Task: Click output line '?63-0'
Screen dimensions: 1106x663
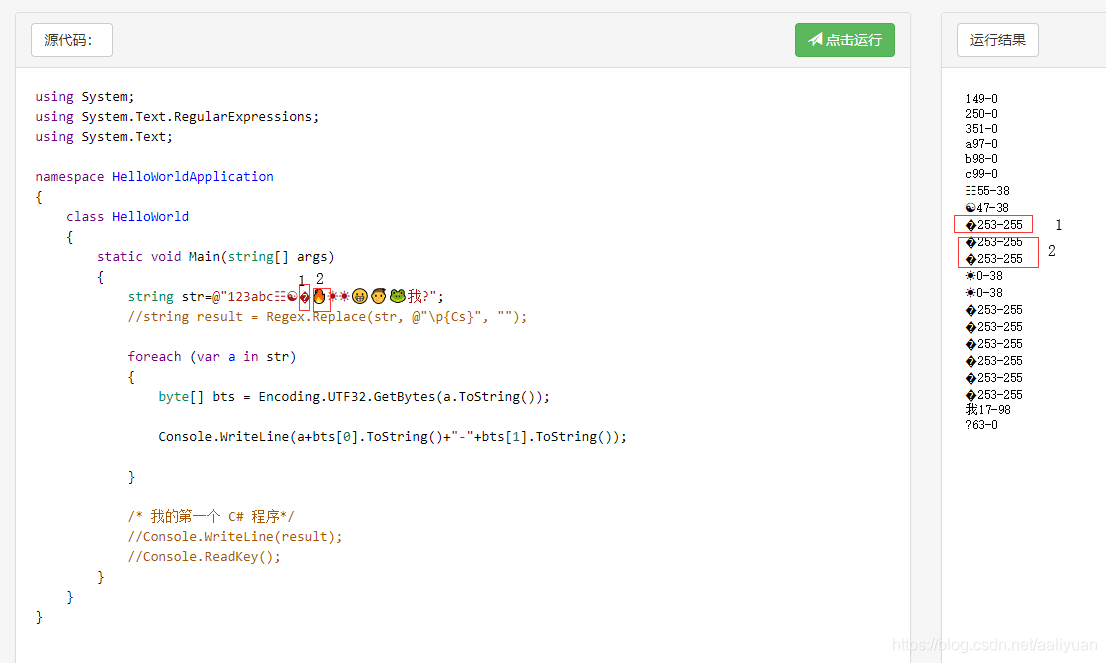Action: coord(981,425)
